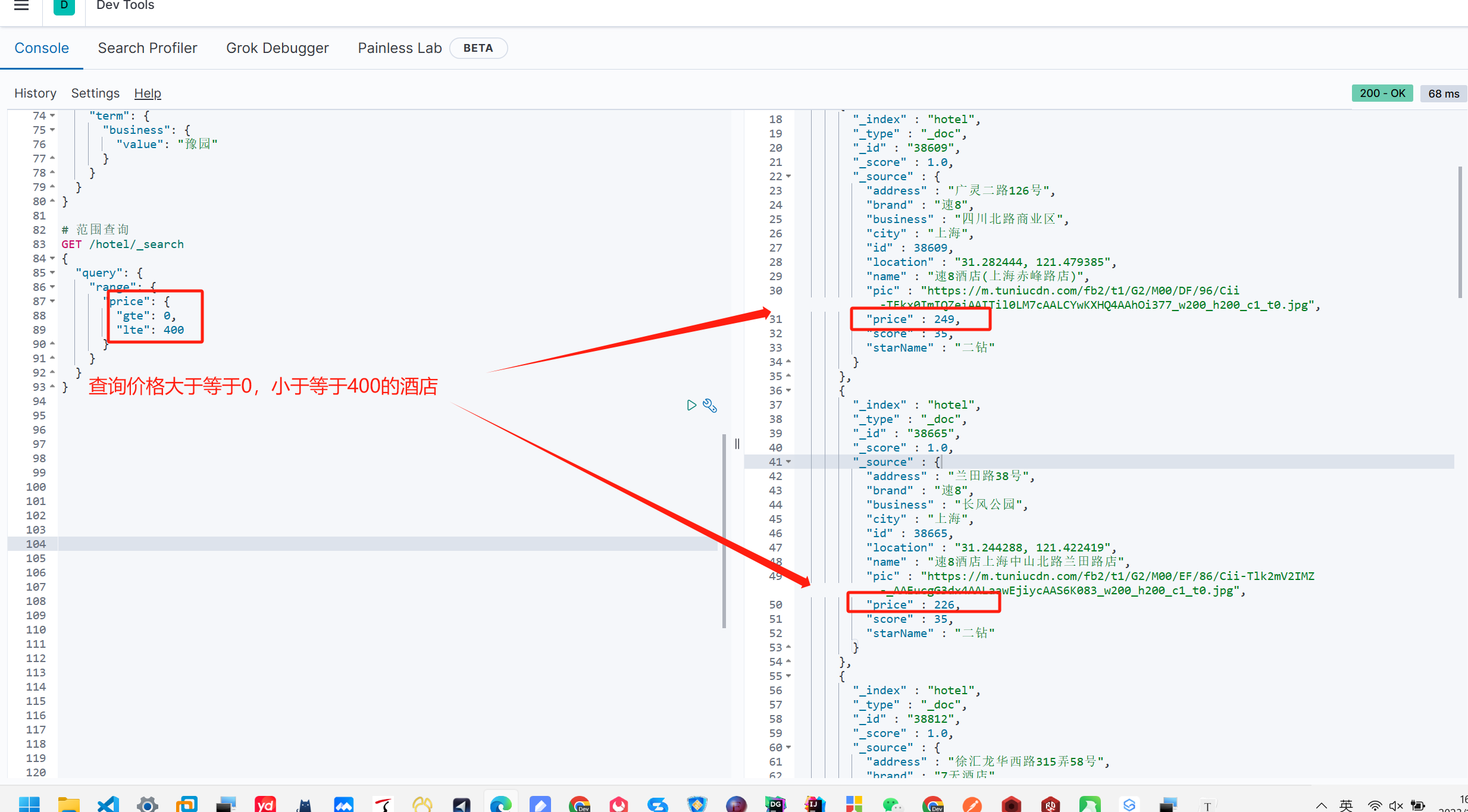Viewport: 1468px width, 812px height.
Task: Open WeChat from the taskbar
Action: click(x=893, y=804)
